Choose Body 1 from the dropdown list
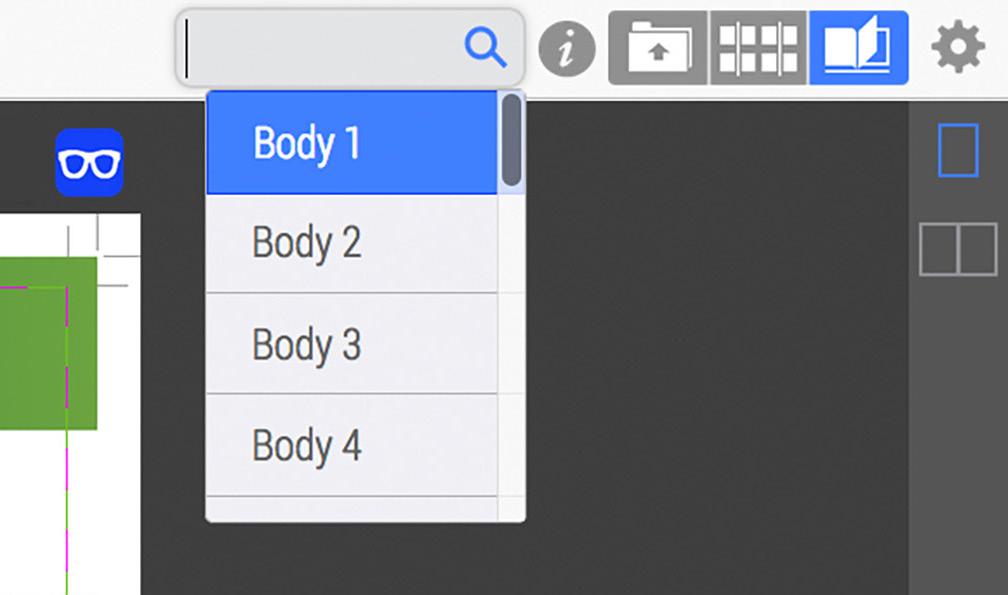Screen dimensions: 1008x595 pyautogui.click(x=352, y=143)
